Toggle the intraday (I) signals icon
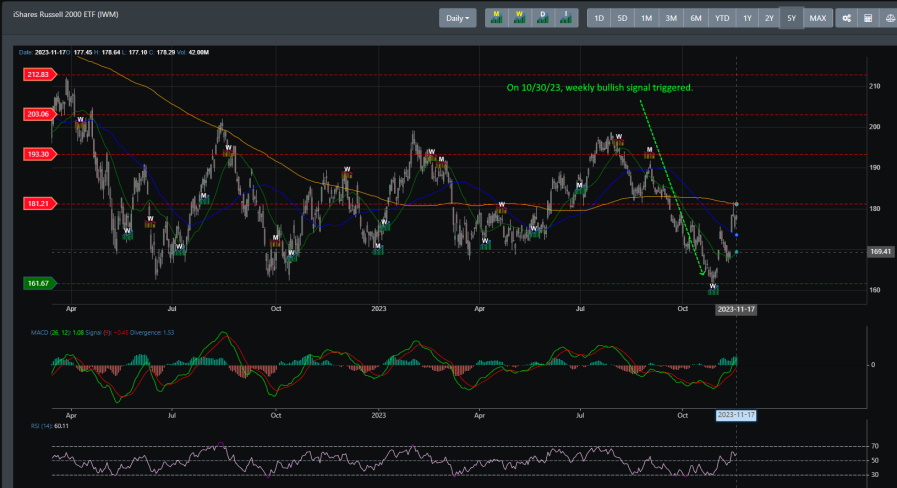The image size is (897, 488). (566, 18)
